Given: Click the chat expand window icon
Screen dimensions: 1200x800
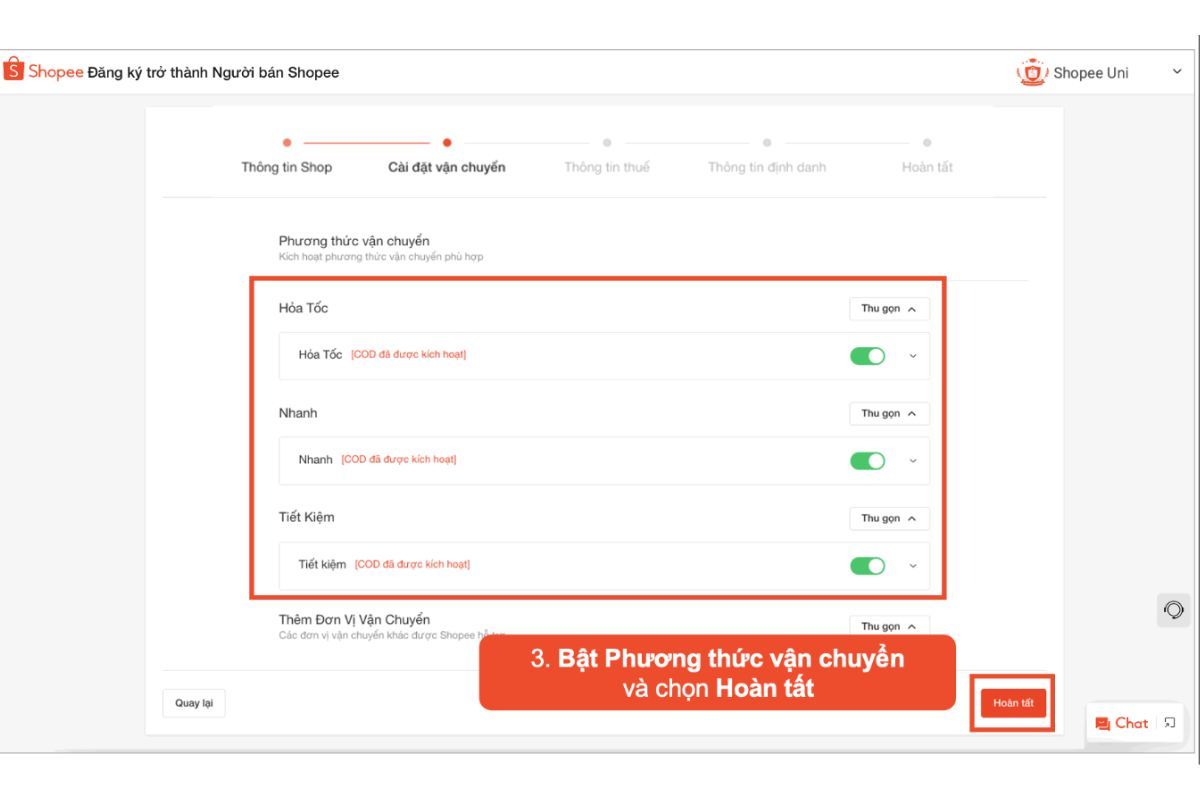Looking at the screenshot, I should [x=1169, y=723].
